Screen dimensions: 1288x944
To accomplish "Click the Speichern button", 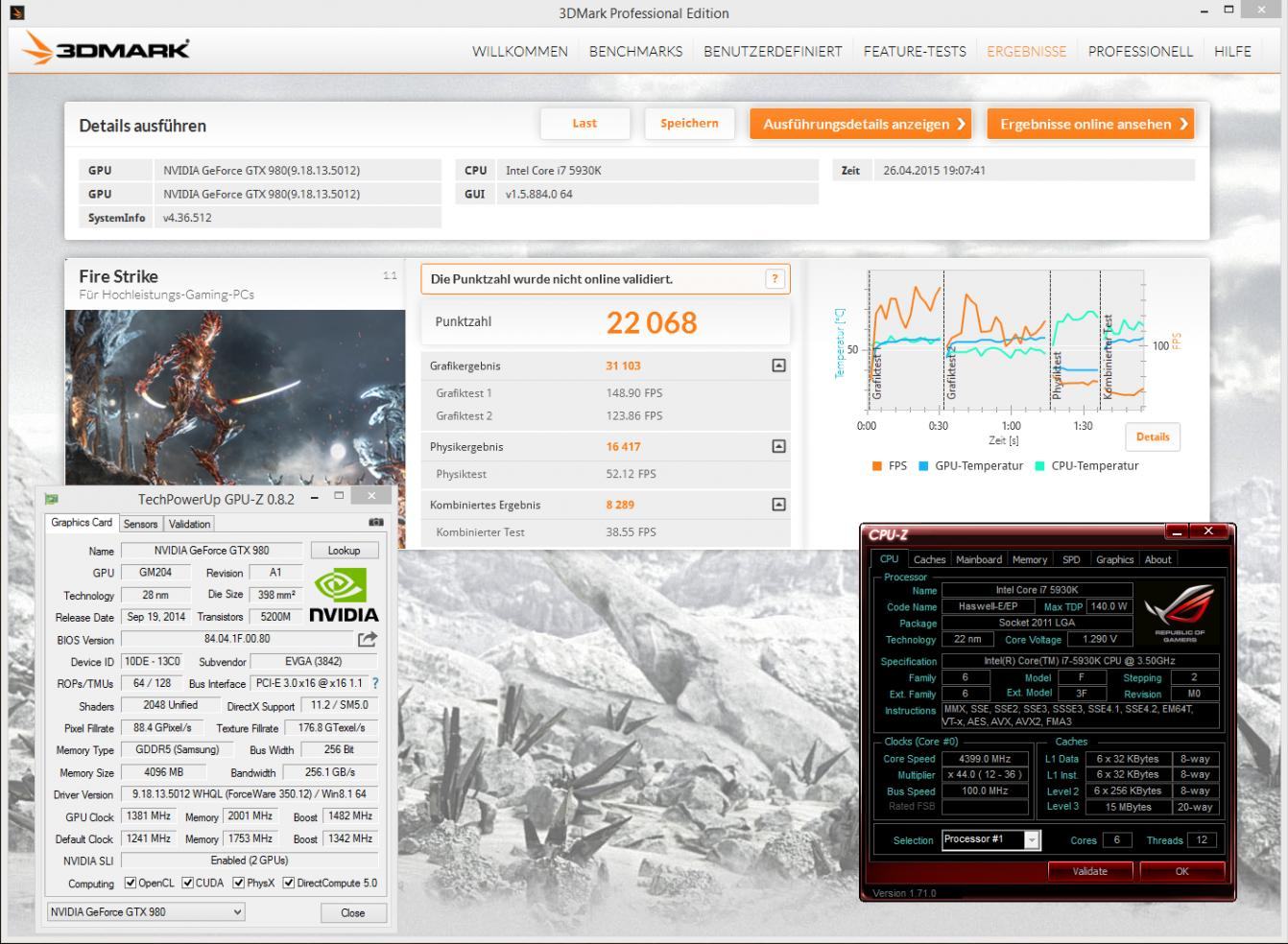I will (x=689, y=124).
